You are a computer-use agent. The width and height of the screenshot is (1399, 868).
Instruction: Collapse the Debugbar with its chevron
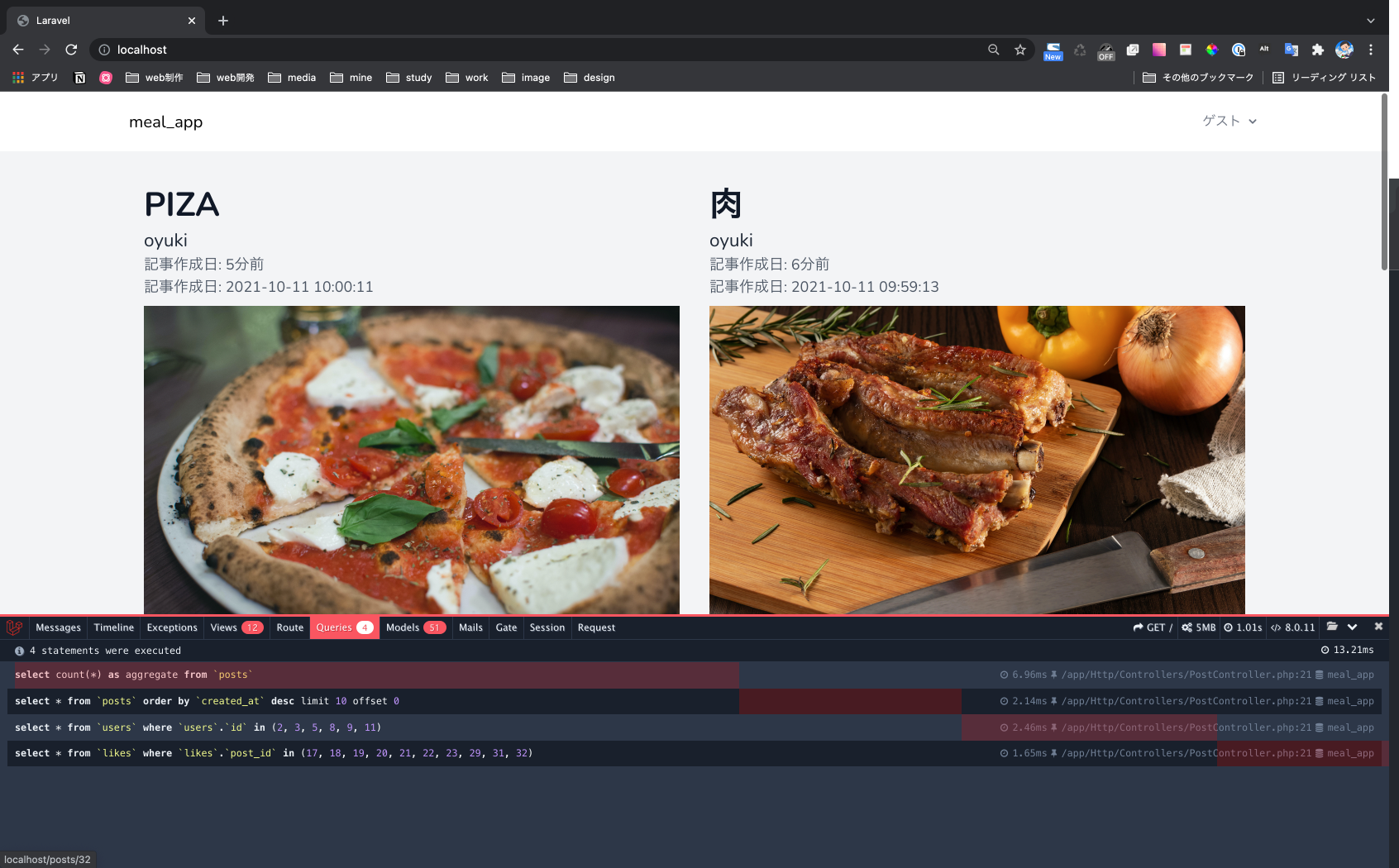click(1354, 627)
